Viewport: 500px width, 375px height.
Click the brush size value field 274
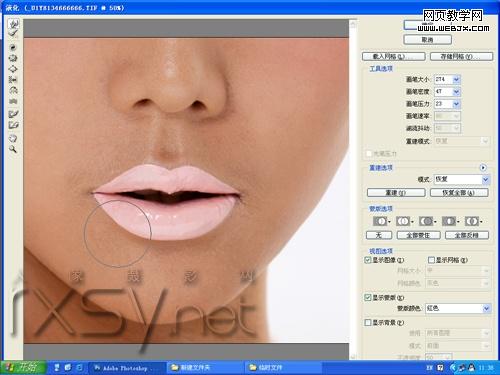(443, 79)
